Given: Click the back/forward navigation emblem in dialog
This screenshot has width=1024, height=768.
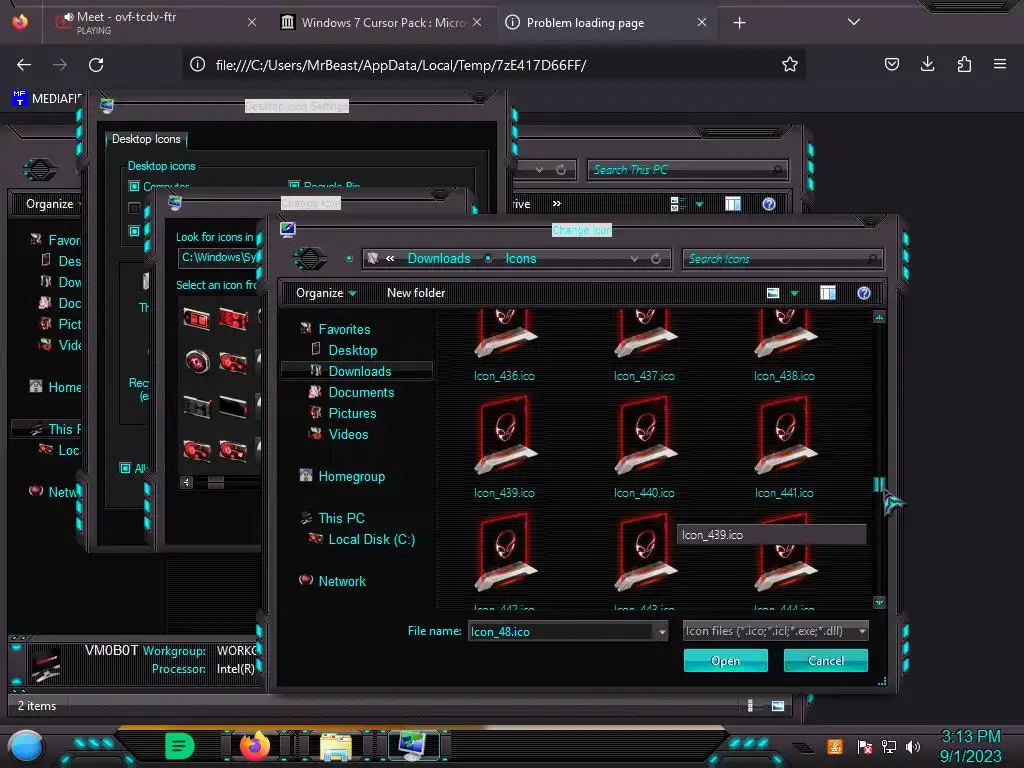Looking at the screenshot, I should [x=310, y=258].
